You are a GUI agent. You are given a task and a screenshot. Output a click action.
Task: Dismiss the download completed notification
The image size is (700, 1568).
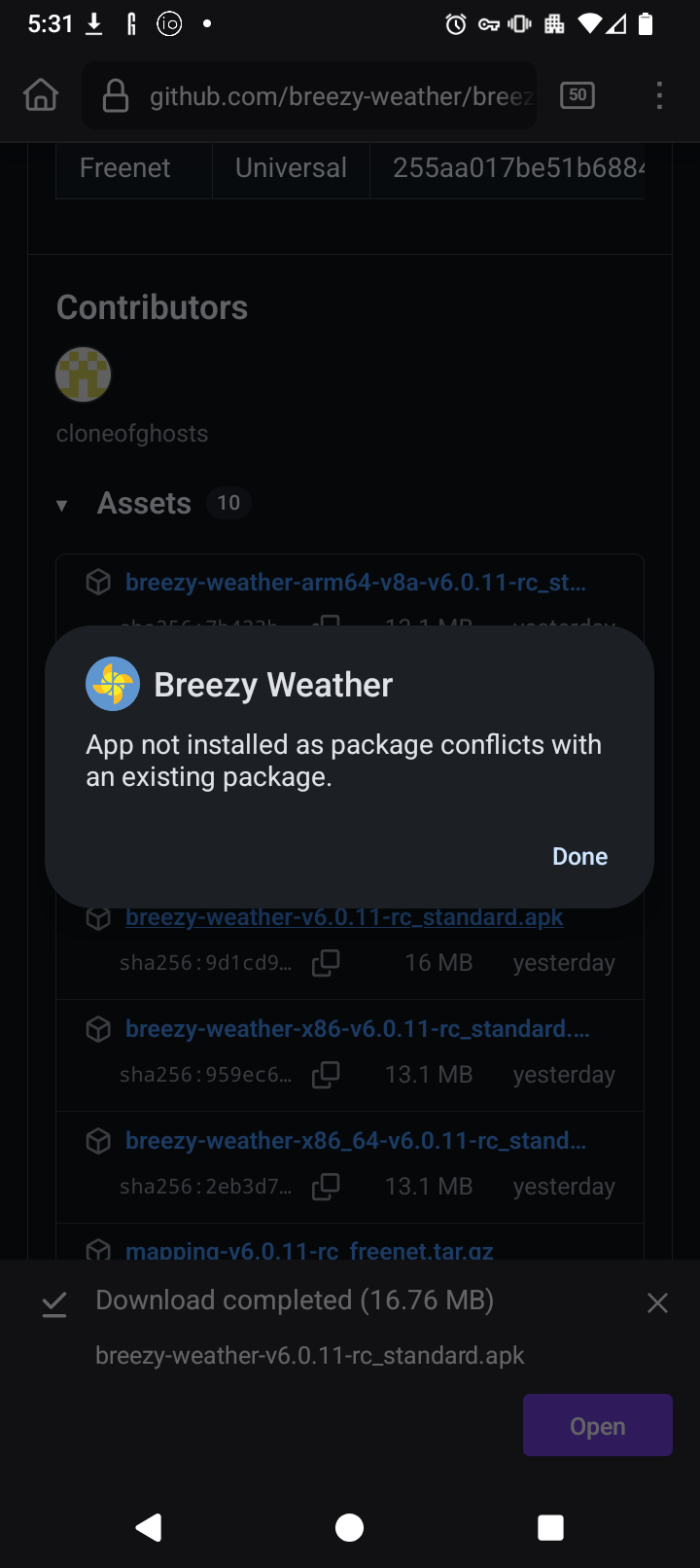657,1303
